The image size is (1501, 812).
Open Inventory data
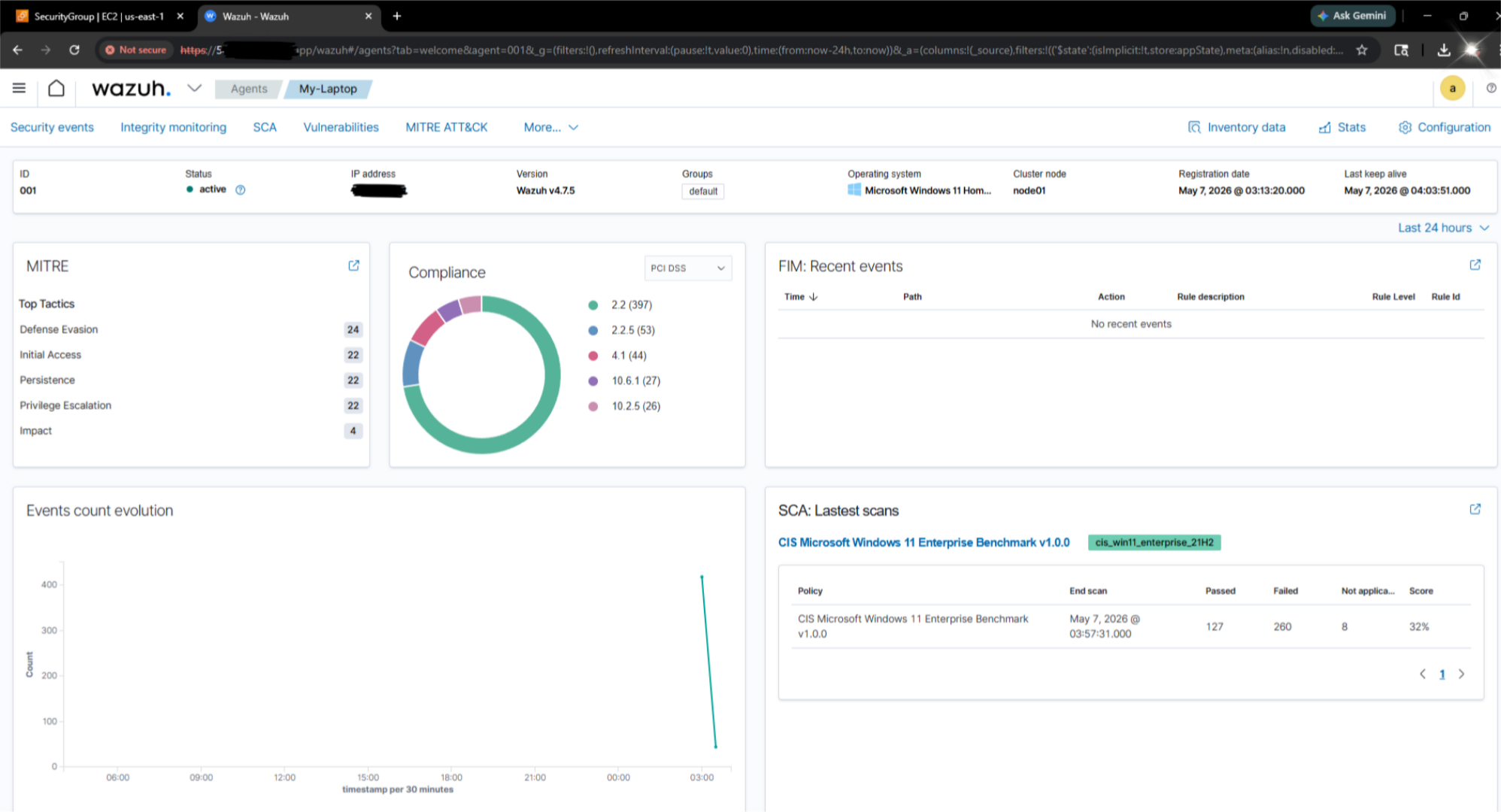click(x=1237, y=127)
